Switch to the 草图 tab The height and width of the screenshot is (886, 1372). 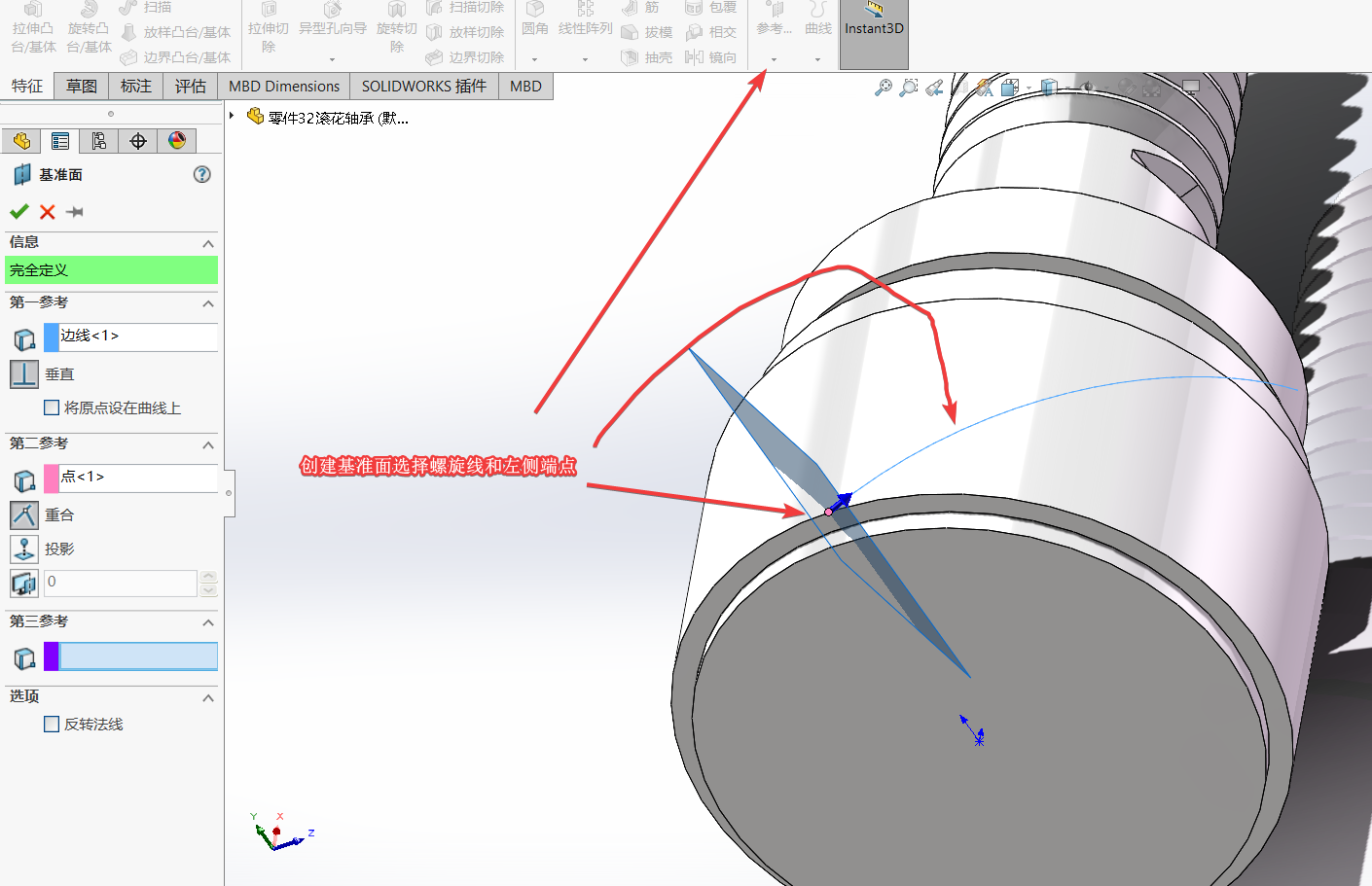coord(82,86)
